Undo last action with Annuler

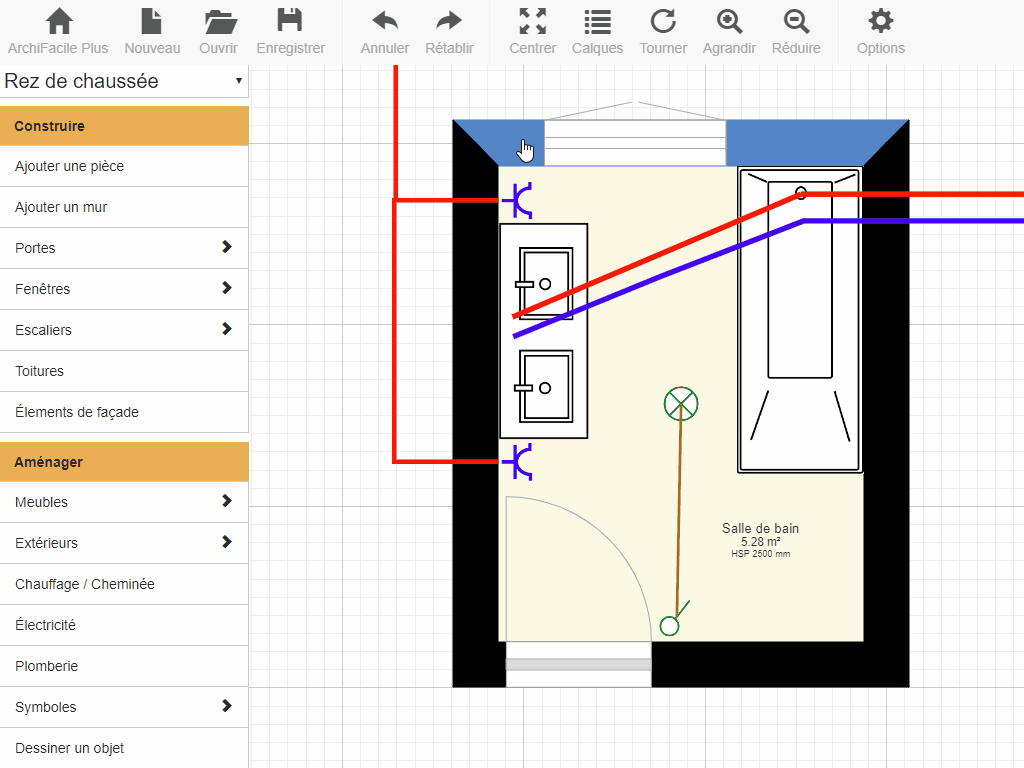coord(385,31)
